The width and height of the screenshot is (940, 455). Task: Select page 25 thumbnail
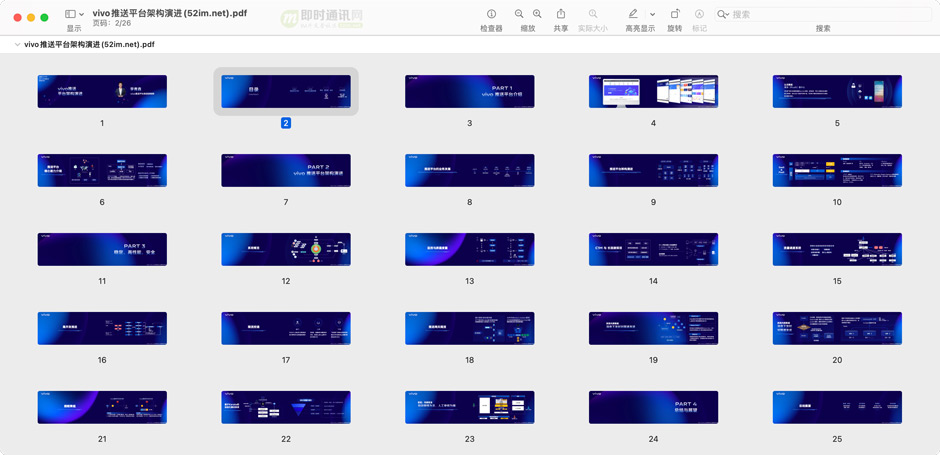(x=837, y=408)
